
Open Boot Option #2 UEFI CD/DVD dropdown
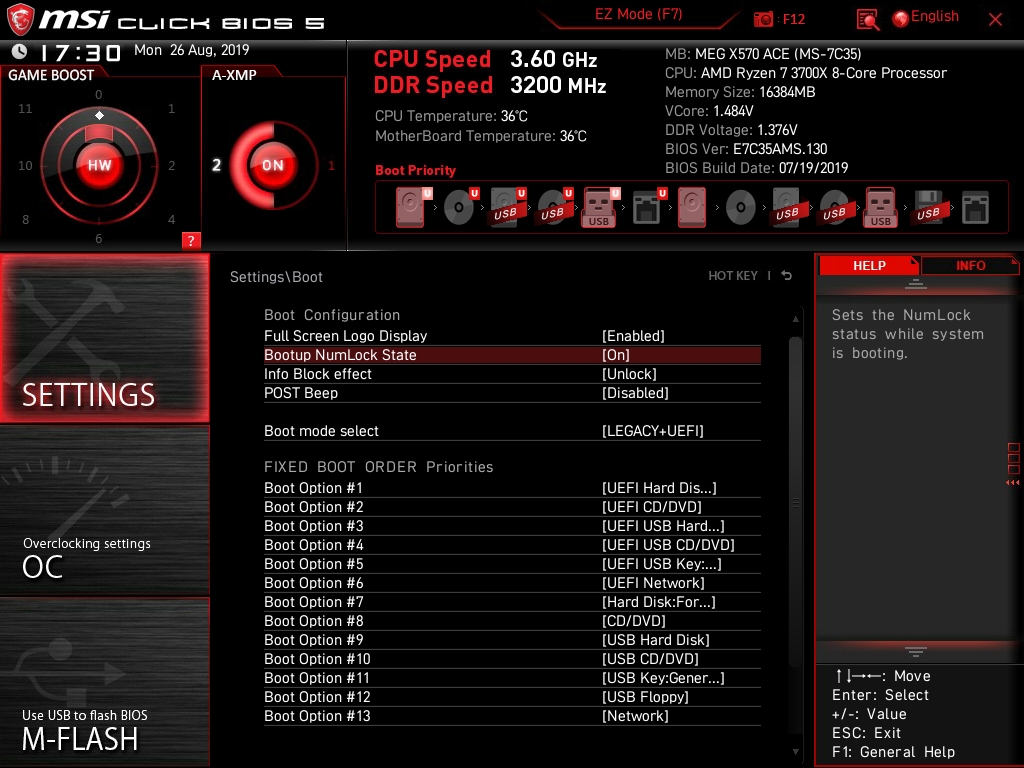[651, 507]
